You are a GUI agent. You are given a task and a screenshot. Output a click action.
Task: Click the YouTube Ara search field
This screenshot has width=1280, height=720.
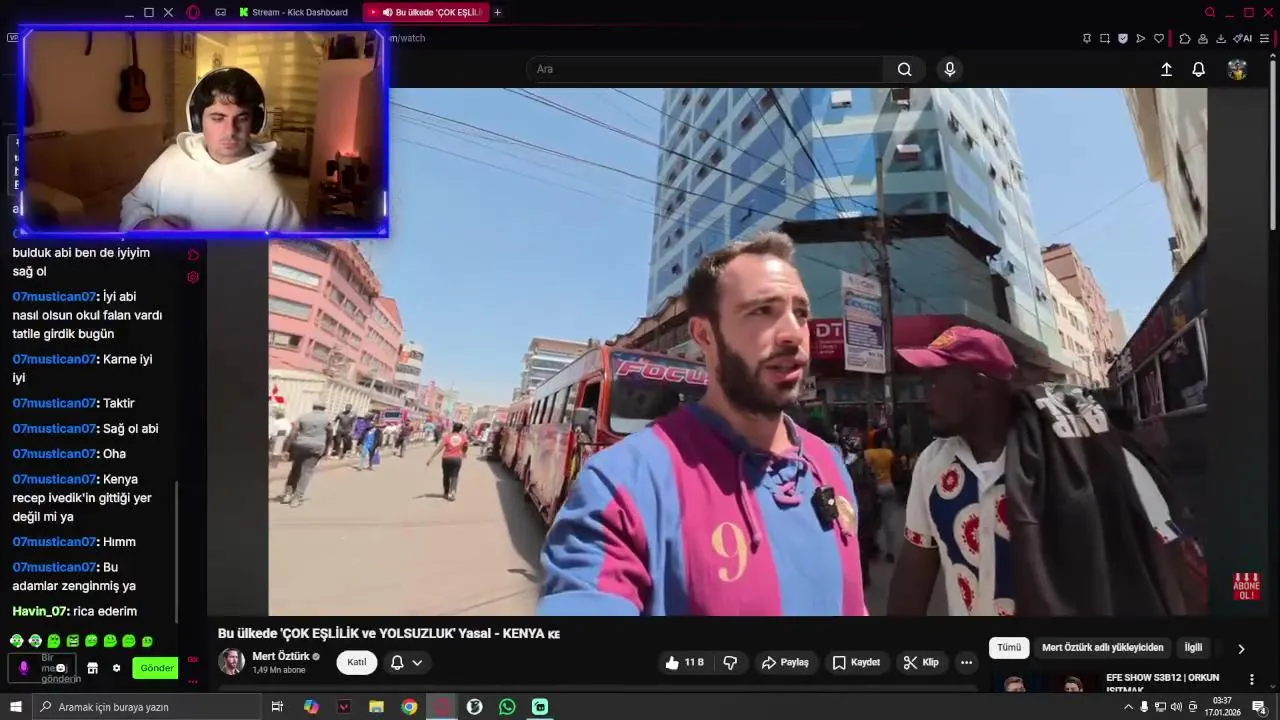coord(705,69)
